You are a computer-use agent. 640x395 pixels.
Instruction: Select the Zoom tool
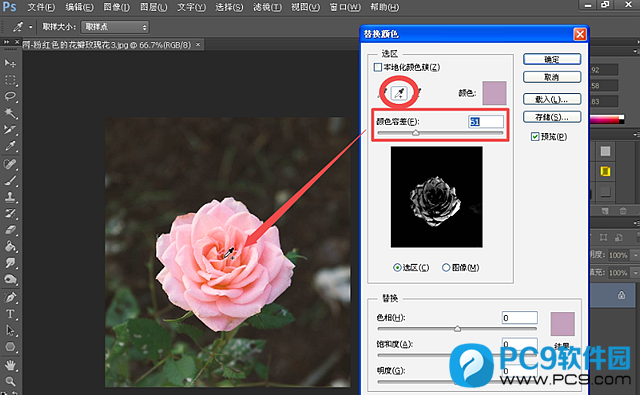(x=10, y=381)
